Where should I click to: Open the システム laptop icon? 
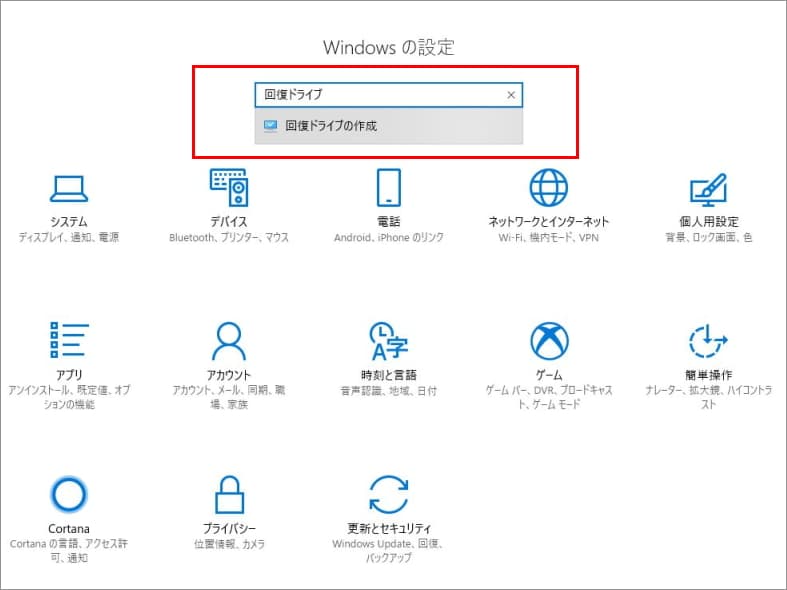coord(69,189)
